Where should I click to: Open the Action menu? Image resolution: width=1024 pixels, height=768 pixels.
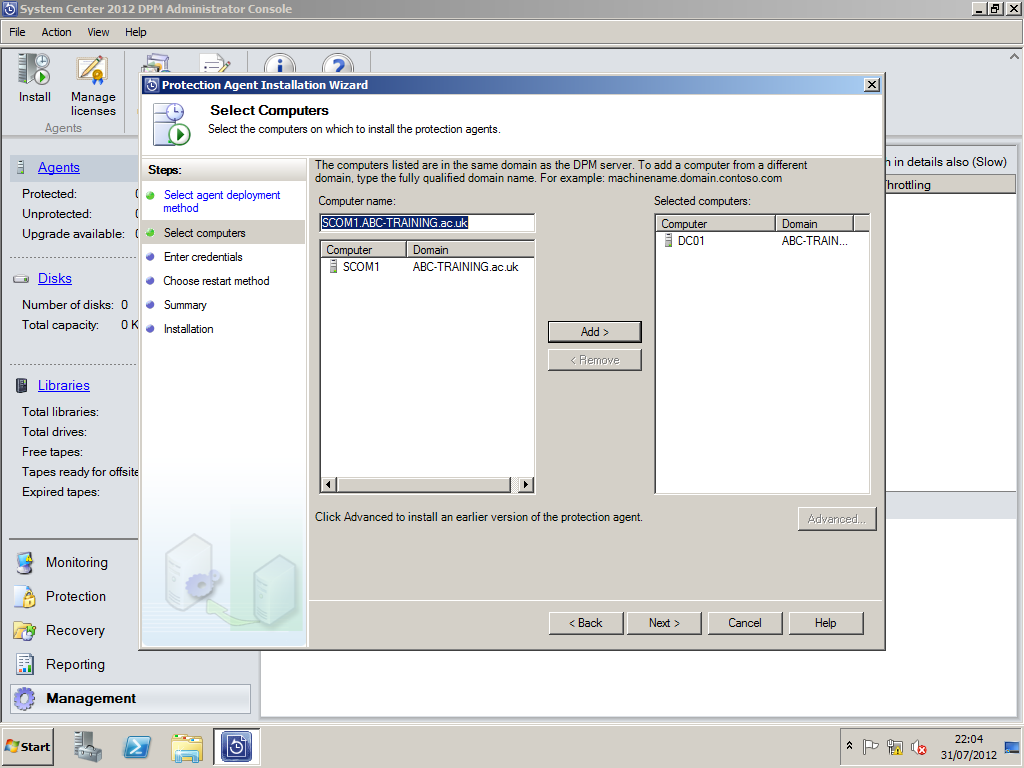click(x=56, y=32)
